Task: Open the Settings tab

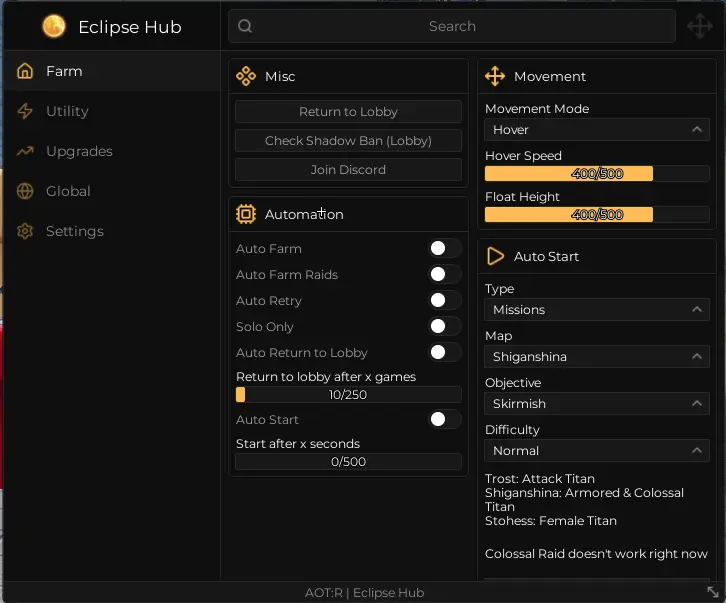Action: (112, 231)
